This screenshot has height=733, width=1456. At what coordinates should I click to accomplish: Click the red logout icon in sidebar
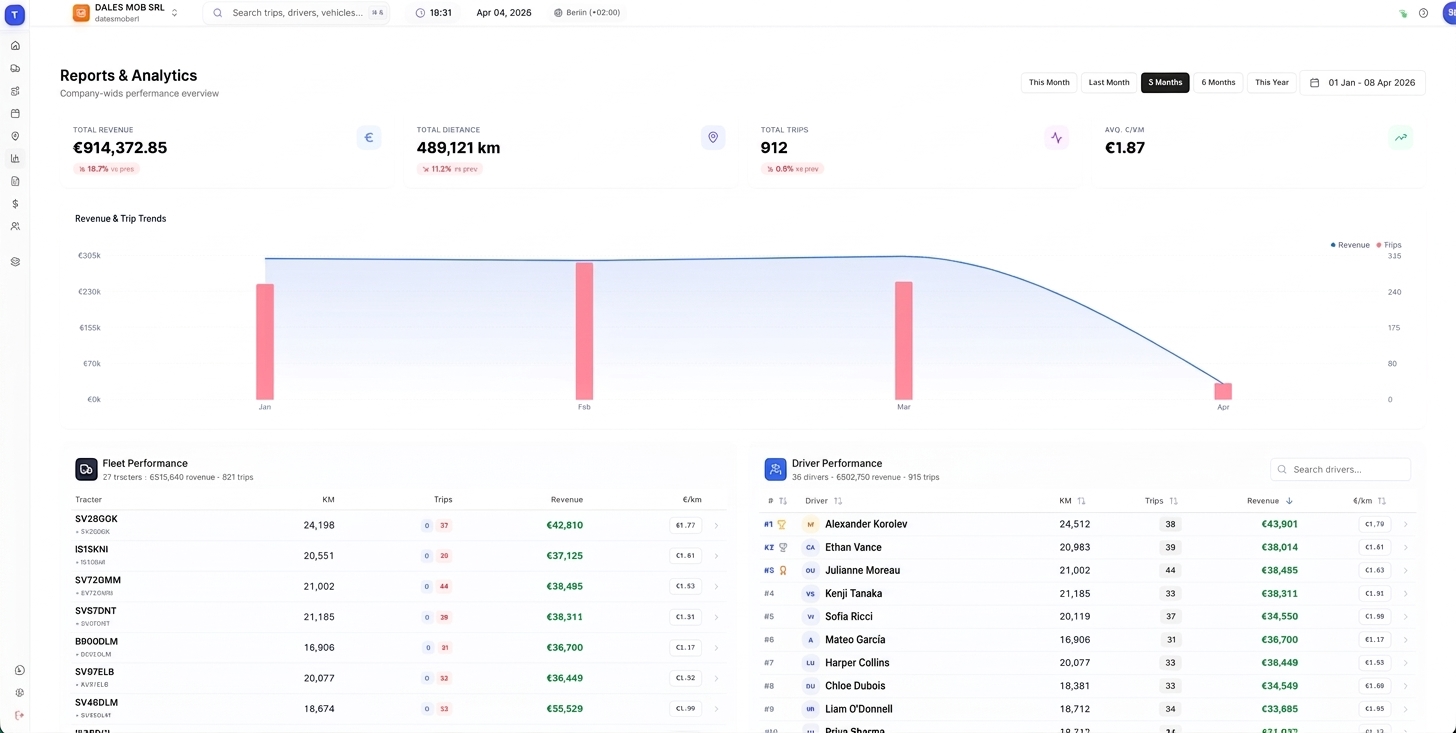[19, 715]
